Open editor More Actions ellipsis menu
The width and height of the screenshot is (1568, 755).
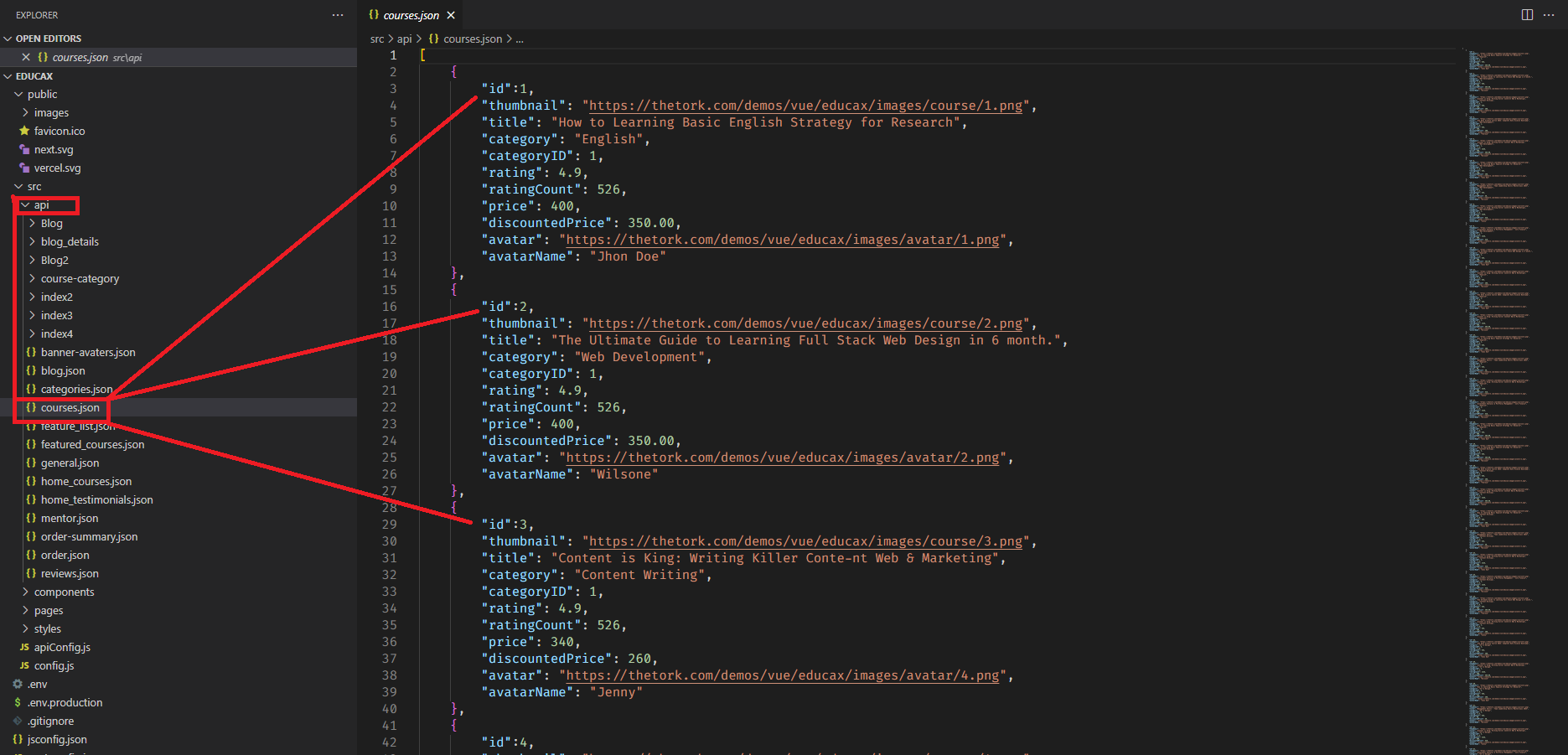click(x=1549, y=15)
